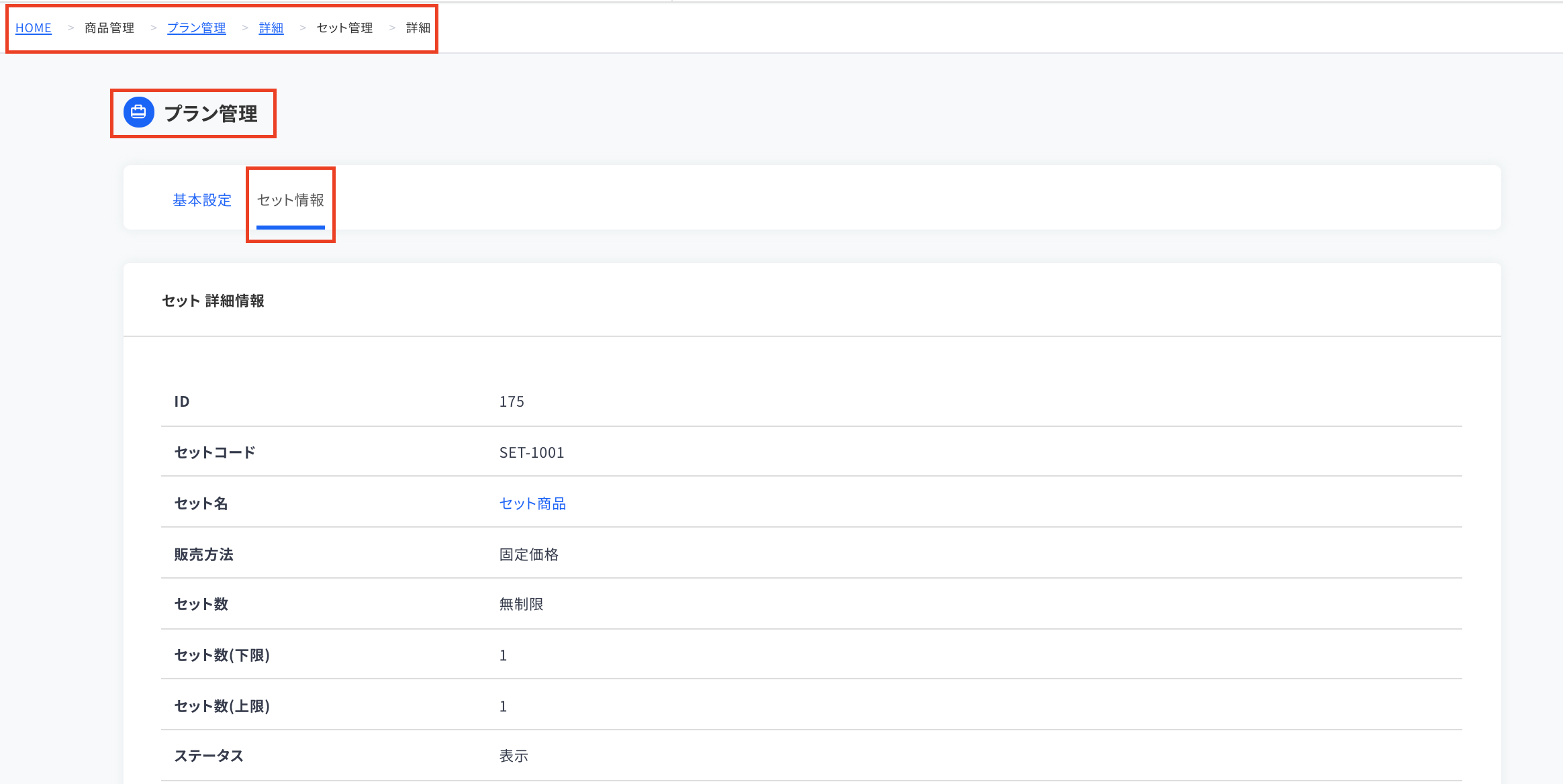The image size is (1563, 784).
Task: Click the セット 詳細情報 section heading
Action: (x=213, y=301)
